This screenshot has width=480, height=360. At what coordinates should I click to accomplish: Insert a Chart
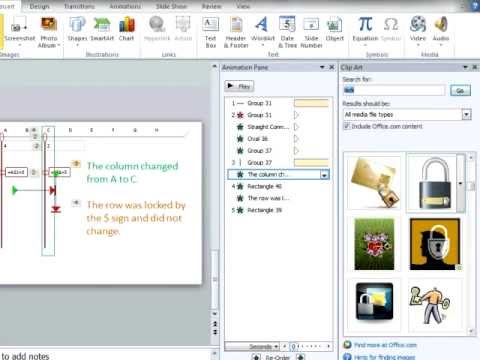coord(126,30)
